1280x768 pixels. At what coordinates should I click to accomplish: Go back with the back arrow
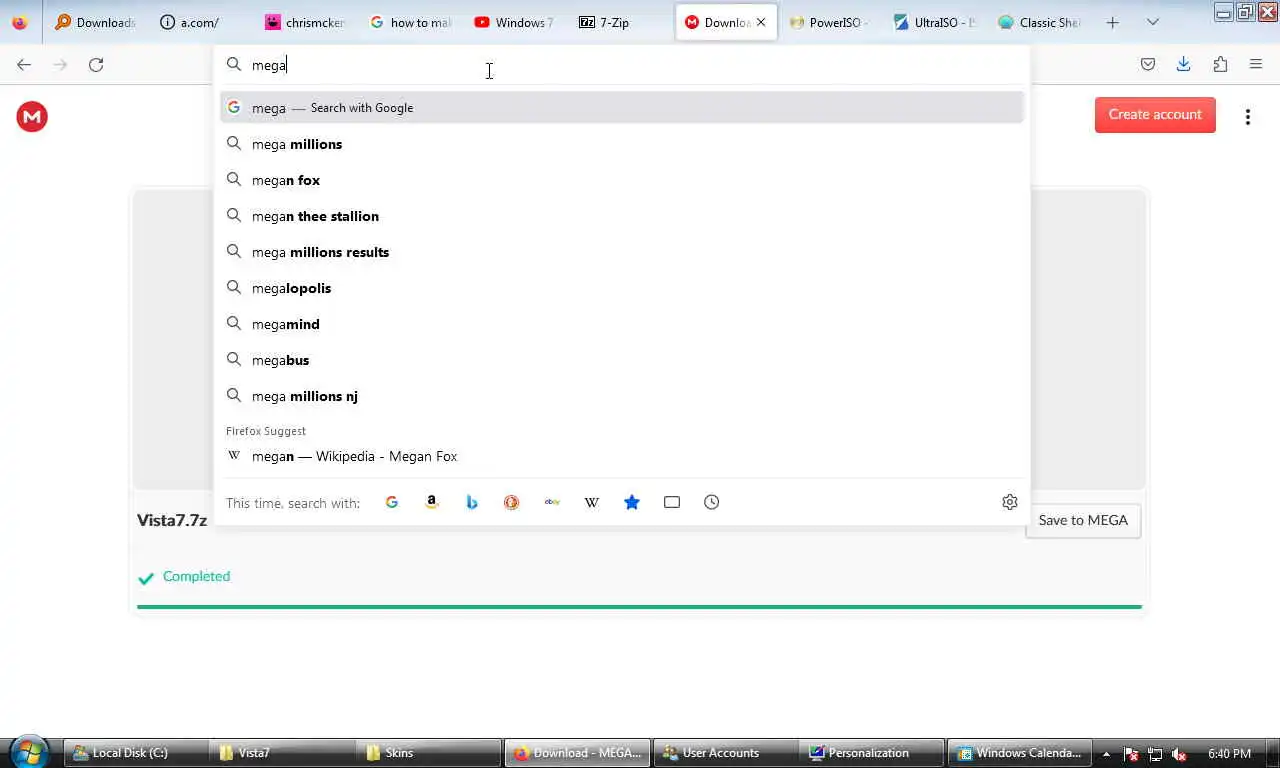24,64
